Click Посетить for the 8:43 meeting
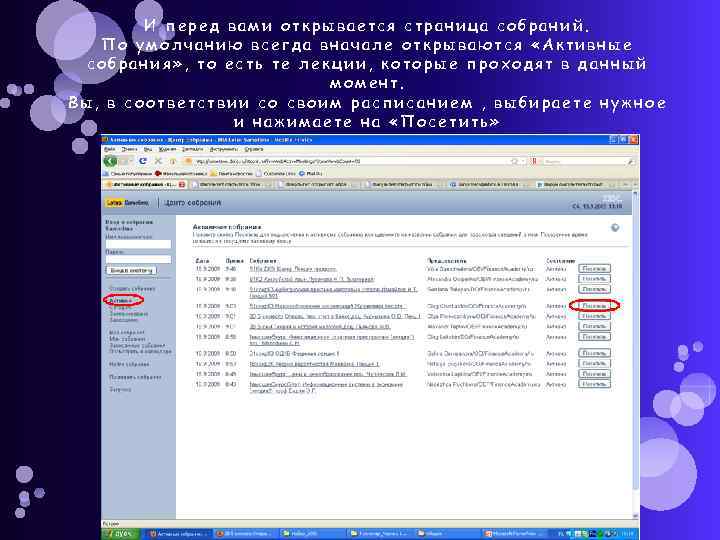Image resolution: width=720 pixels, height=540 pixels. 594,384
